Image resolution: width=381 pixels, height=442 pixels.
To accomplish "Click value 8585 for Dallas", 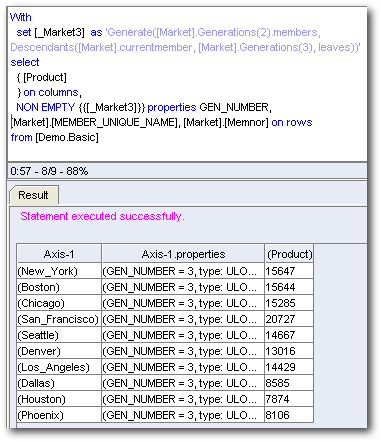I will click(x=289, y=383).
